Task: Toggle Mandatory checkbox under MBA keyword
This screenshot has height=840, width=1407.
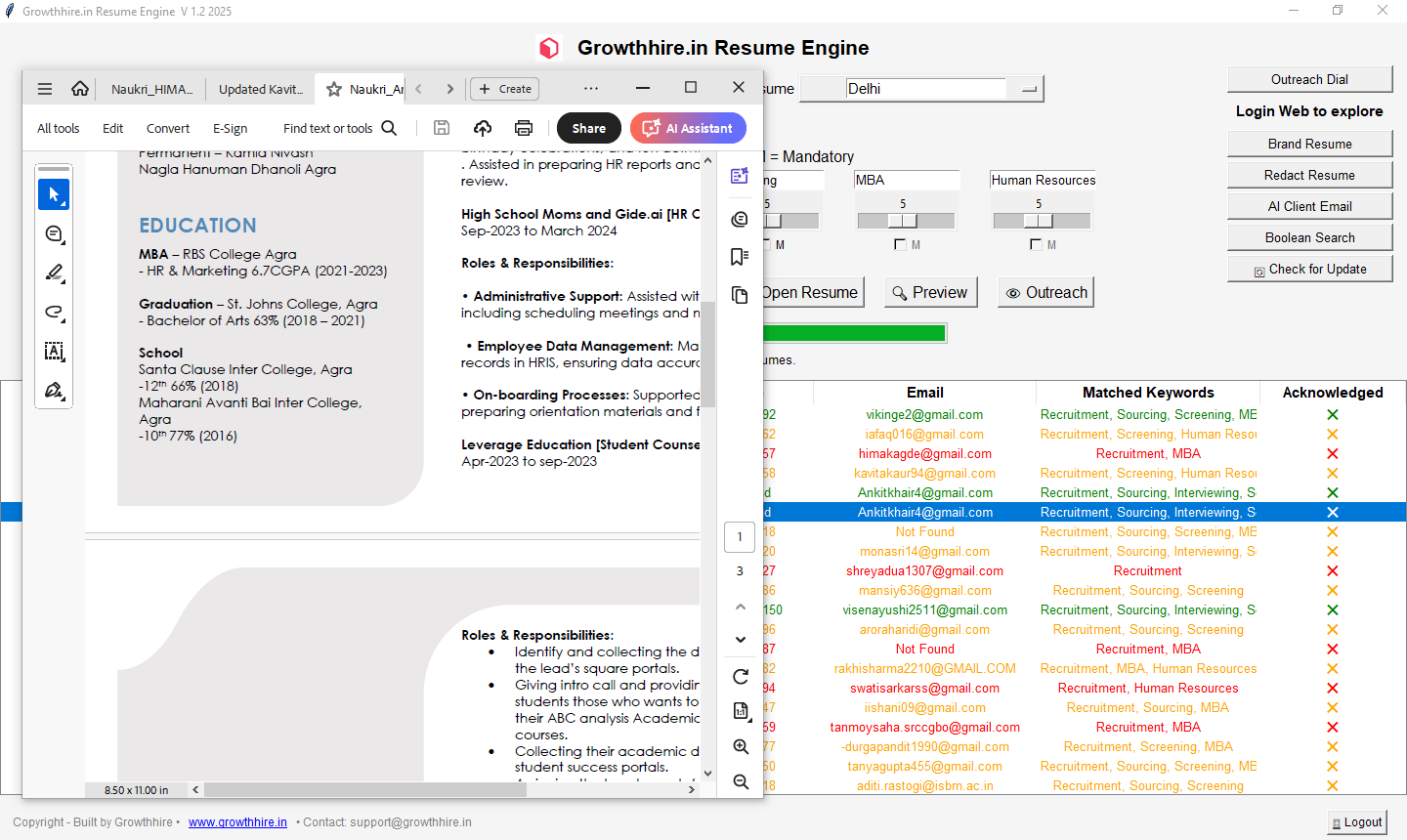Action: pyautogui.click(x=900, y=244)
